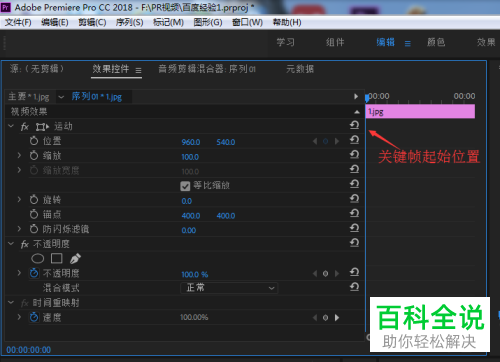Toggle the Opacity (不透明度) stopwatch animation
The height and width of the screenshot is (362, 500).
(34, 273)
